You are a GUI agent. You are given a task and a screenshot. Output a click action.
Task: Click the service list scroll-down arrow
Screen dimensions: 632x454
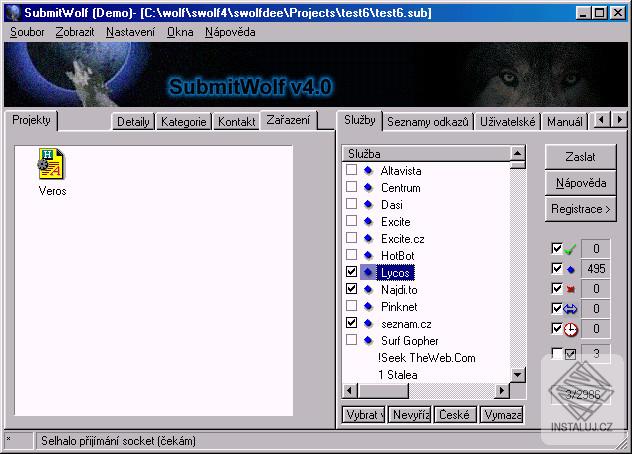click(x=517, y=375)
